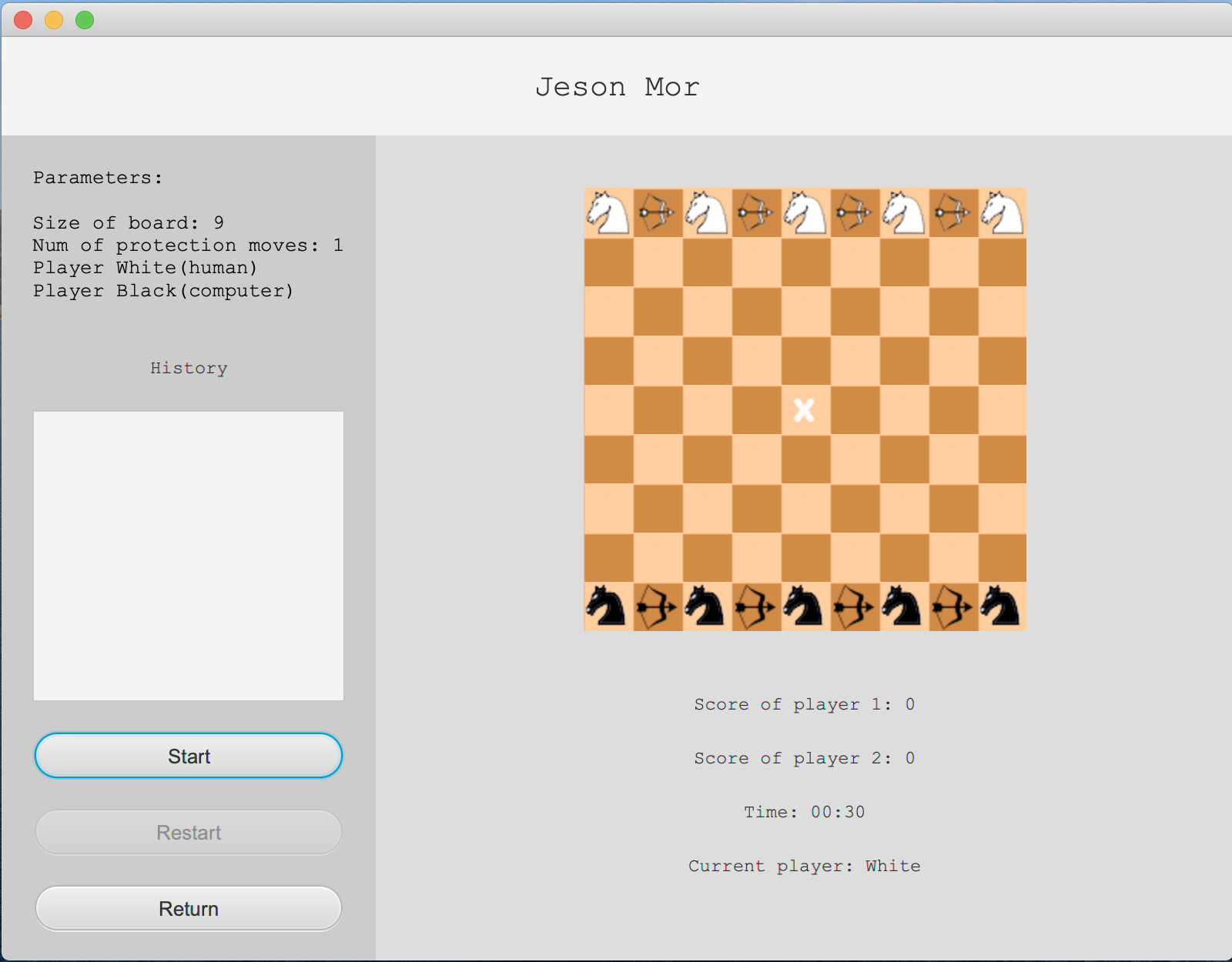Image resolution: width=1232 pixels, height=962 pixels.
Task: Select the black knight in the last column
Action: click(1003, 606)
